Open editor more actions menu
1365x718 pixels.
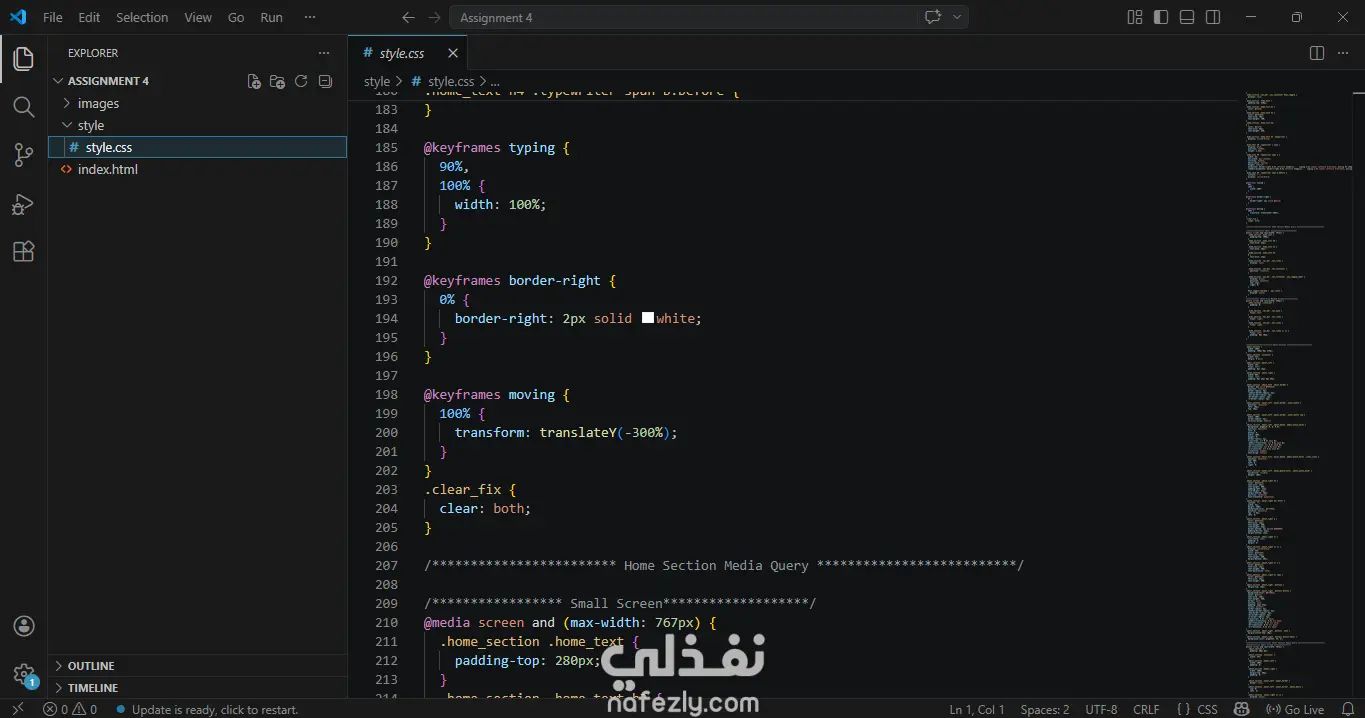[x=1342, y=53]
